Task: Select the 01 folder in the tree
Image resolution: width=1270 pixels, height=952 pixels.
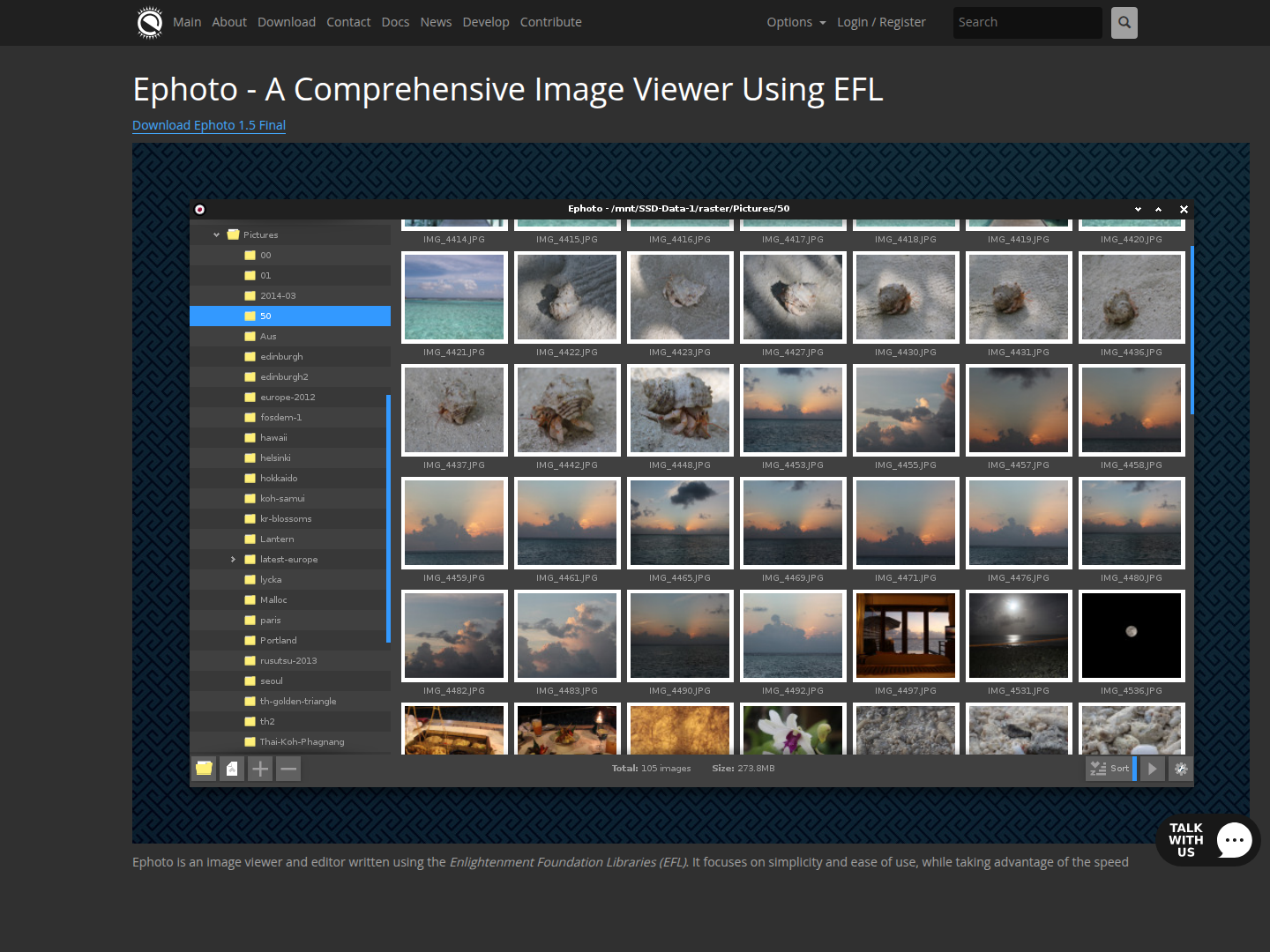Action: coord(290,276)
